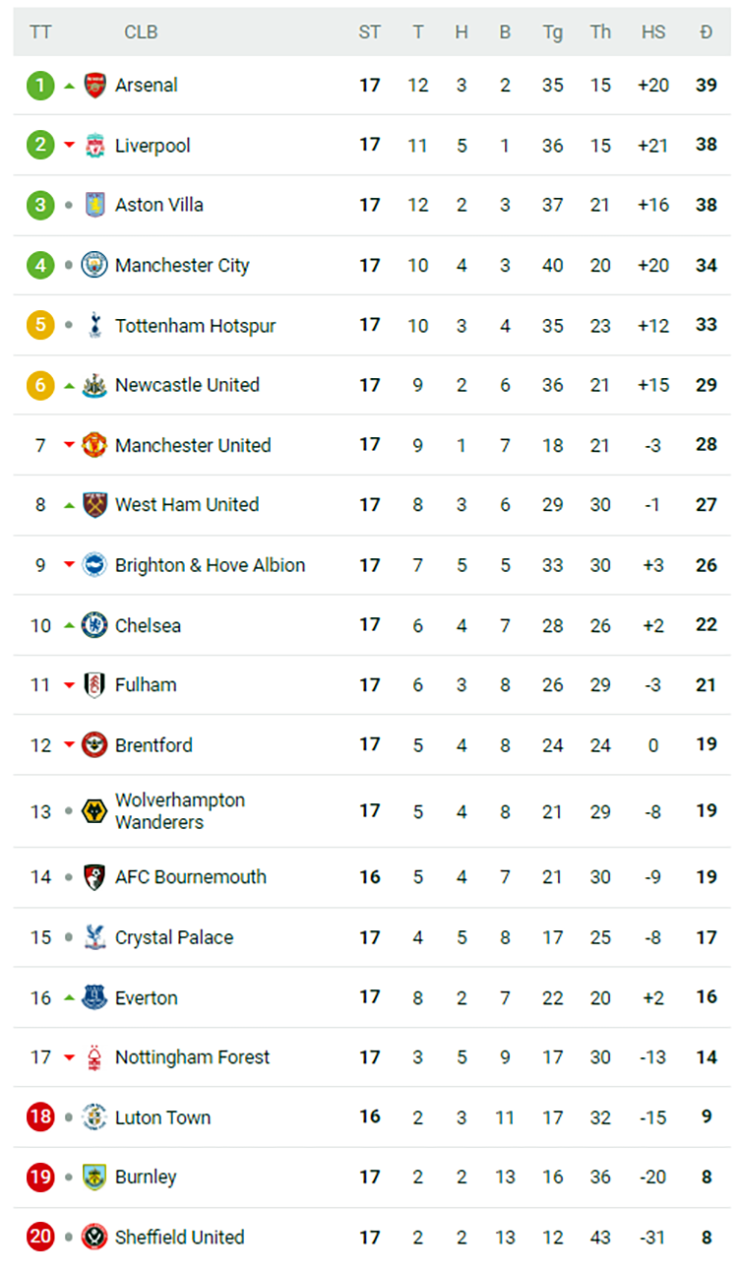Click the orange position 5 badge
Screen dimensions: 740x1275
tap(40, 325)
